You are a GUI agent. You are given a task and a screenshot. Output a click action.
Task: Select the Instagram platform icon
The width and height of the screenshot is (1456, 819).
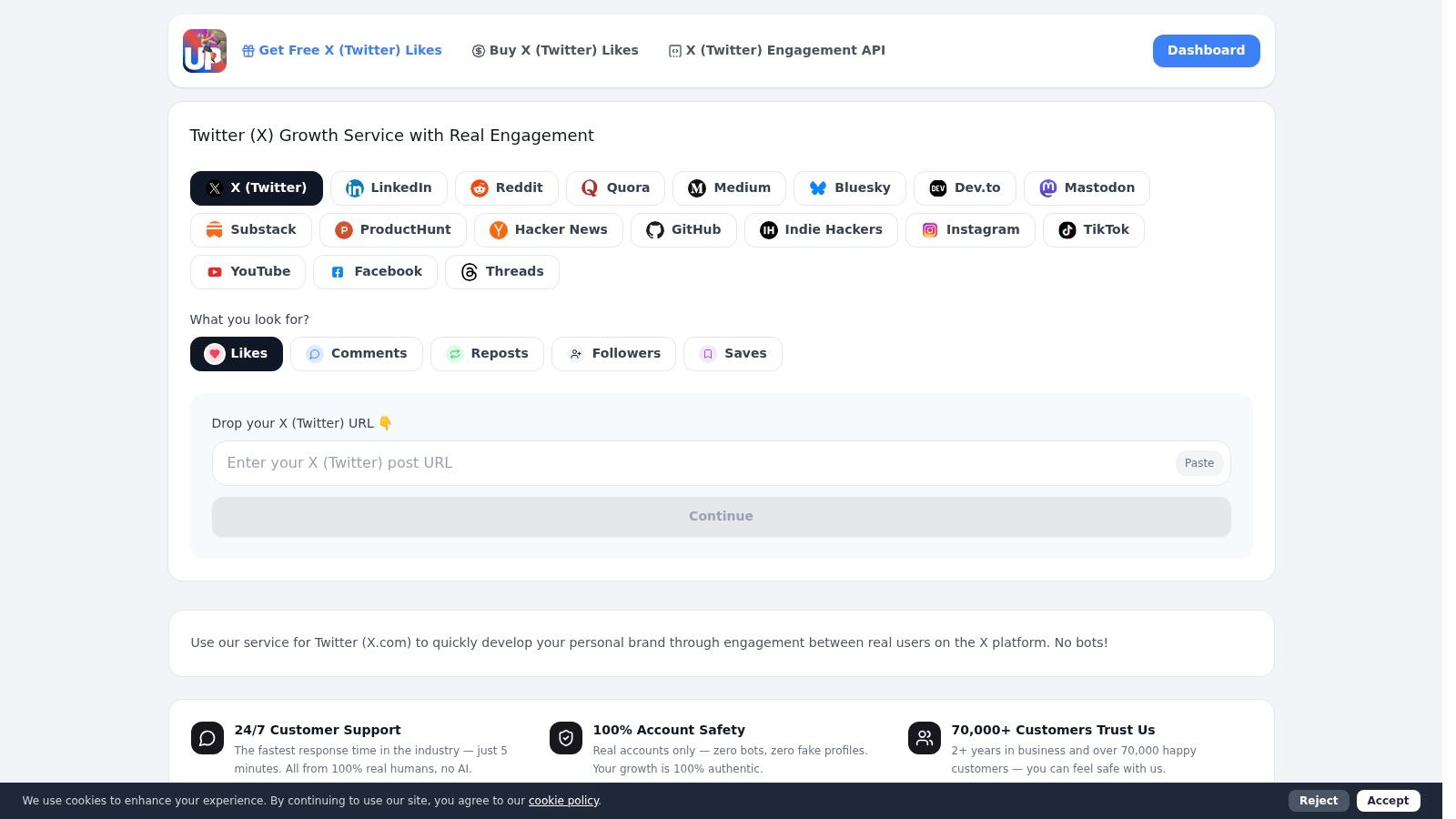[x=930, y=230]
